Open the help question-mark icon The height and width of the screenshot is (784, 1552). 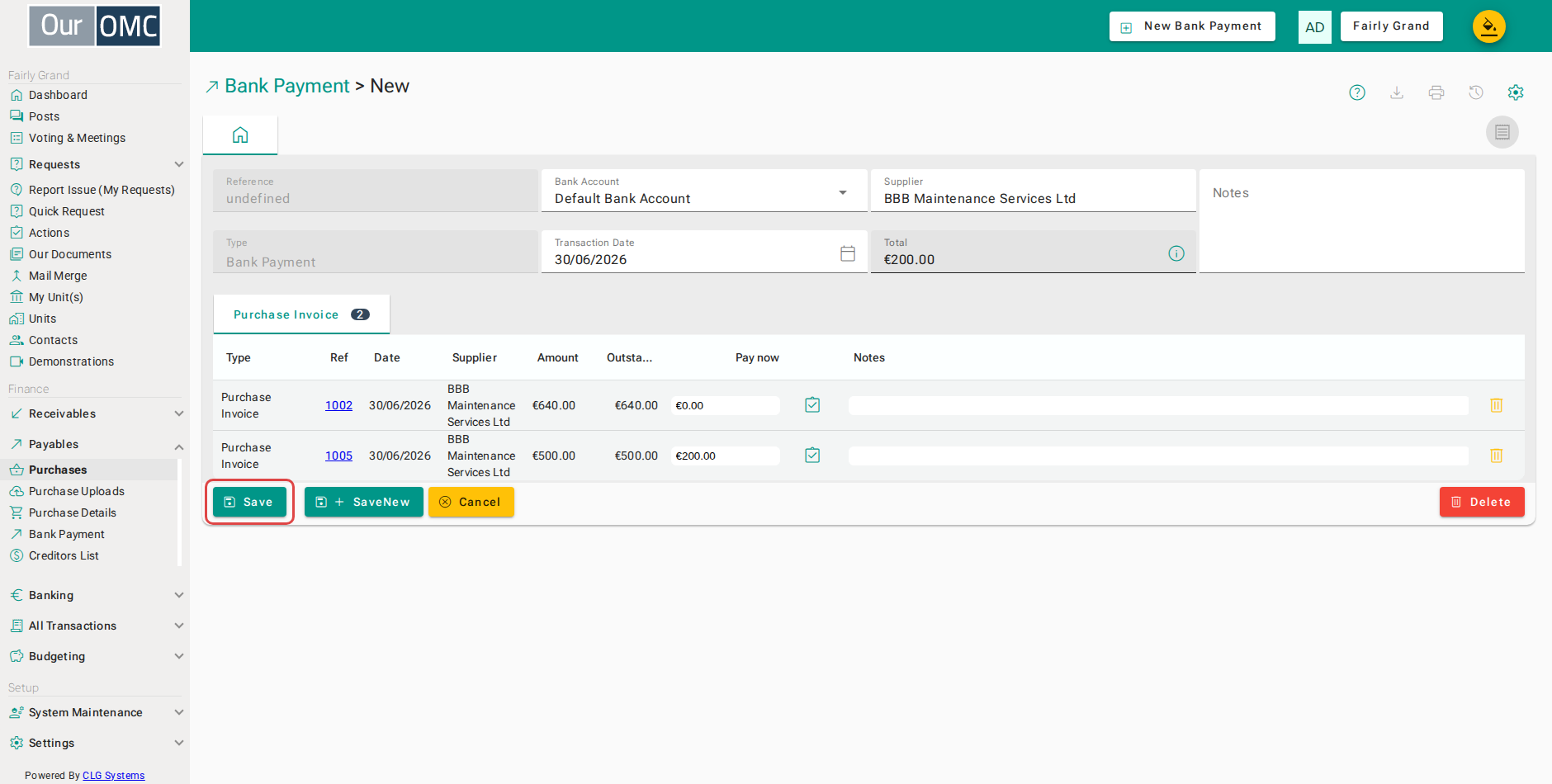(1357, 92)
